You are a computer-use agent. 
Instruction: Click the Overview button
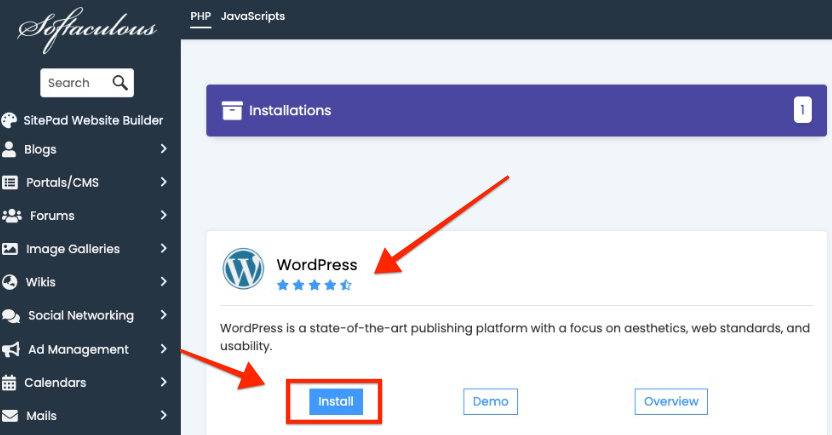click(671, 402)
